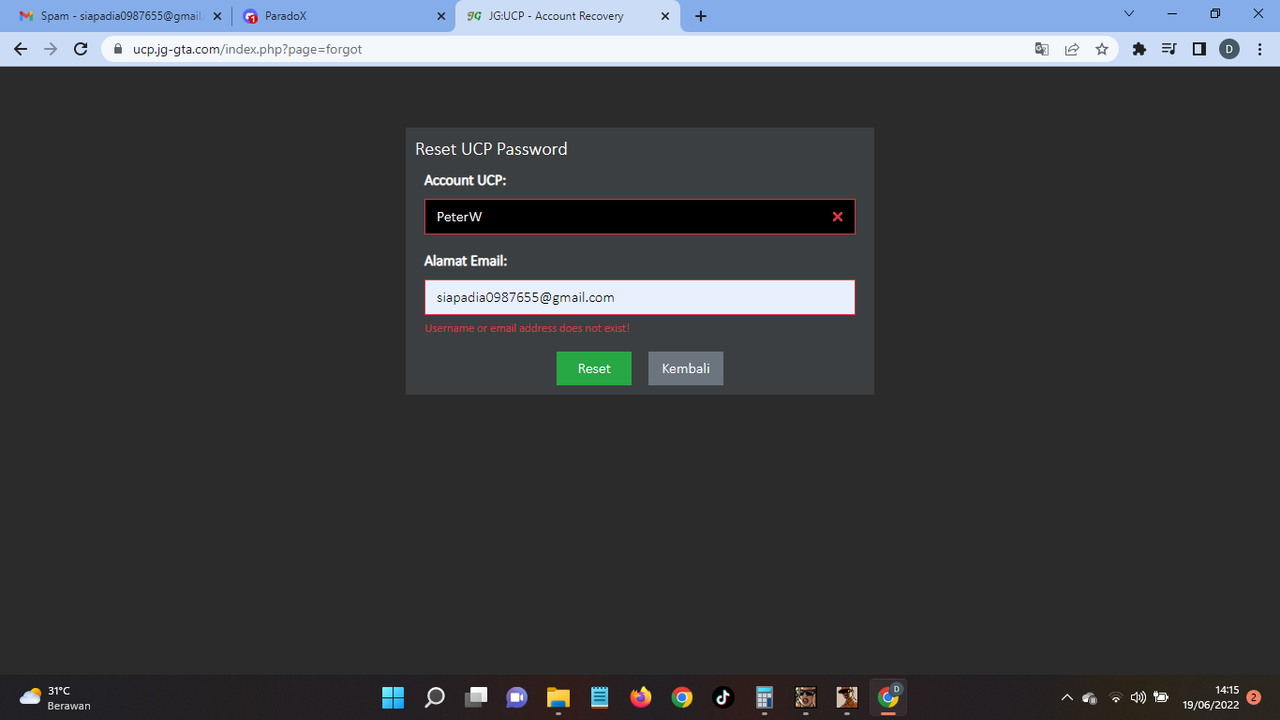The image size is (1280, 720).
Task: Open Teams Chat on taskbar
Action: [517, 697]
